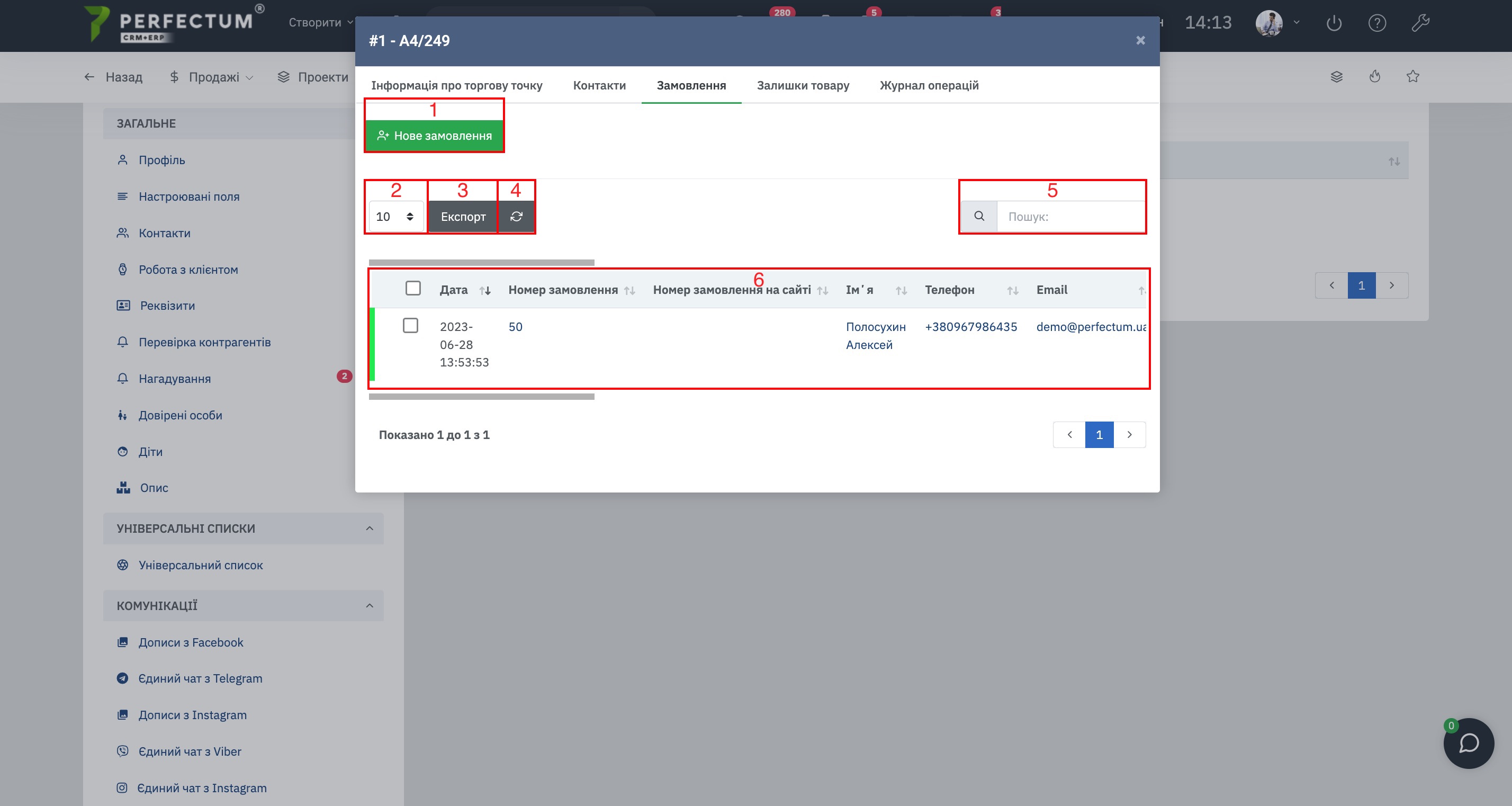Open the Журнал операцій tab
This screenshot has height=806, width=1512.
929,85
